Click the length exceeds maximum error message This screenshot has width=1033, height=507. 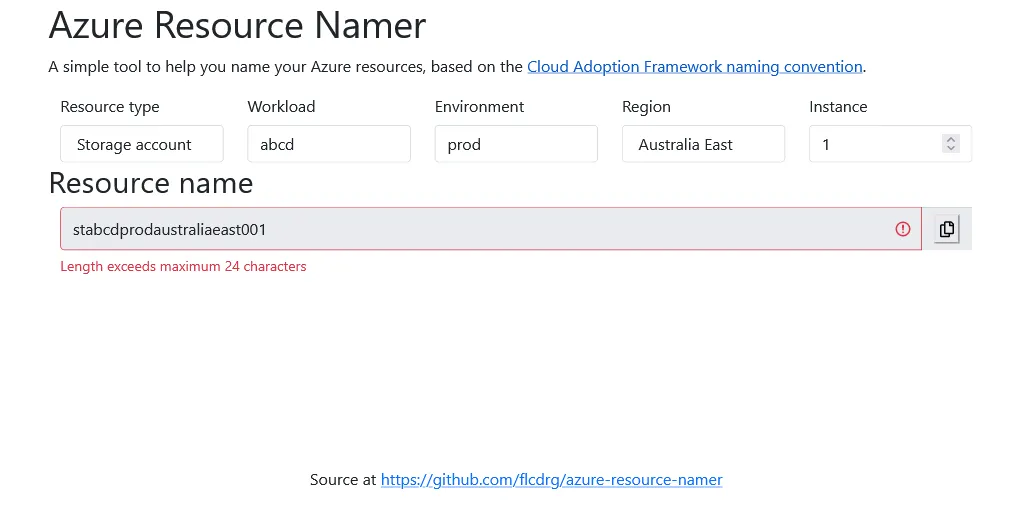point(183,267)
